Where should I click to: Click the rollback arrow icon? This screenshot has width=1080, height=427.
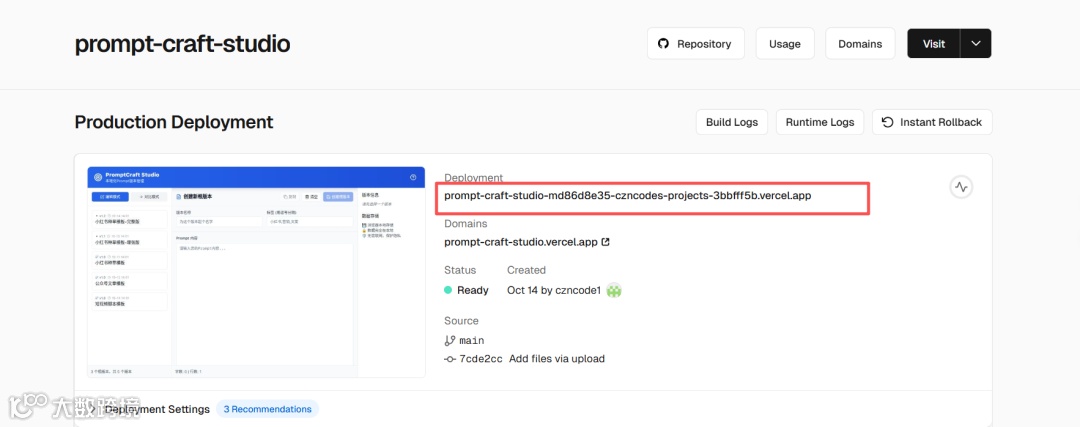pyautogui.click(x=888, y=122)
